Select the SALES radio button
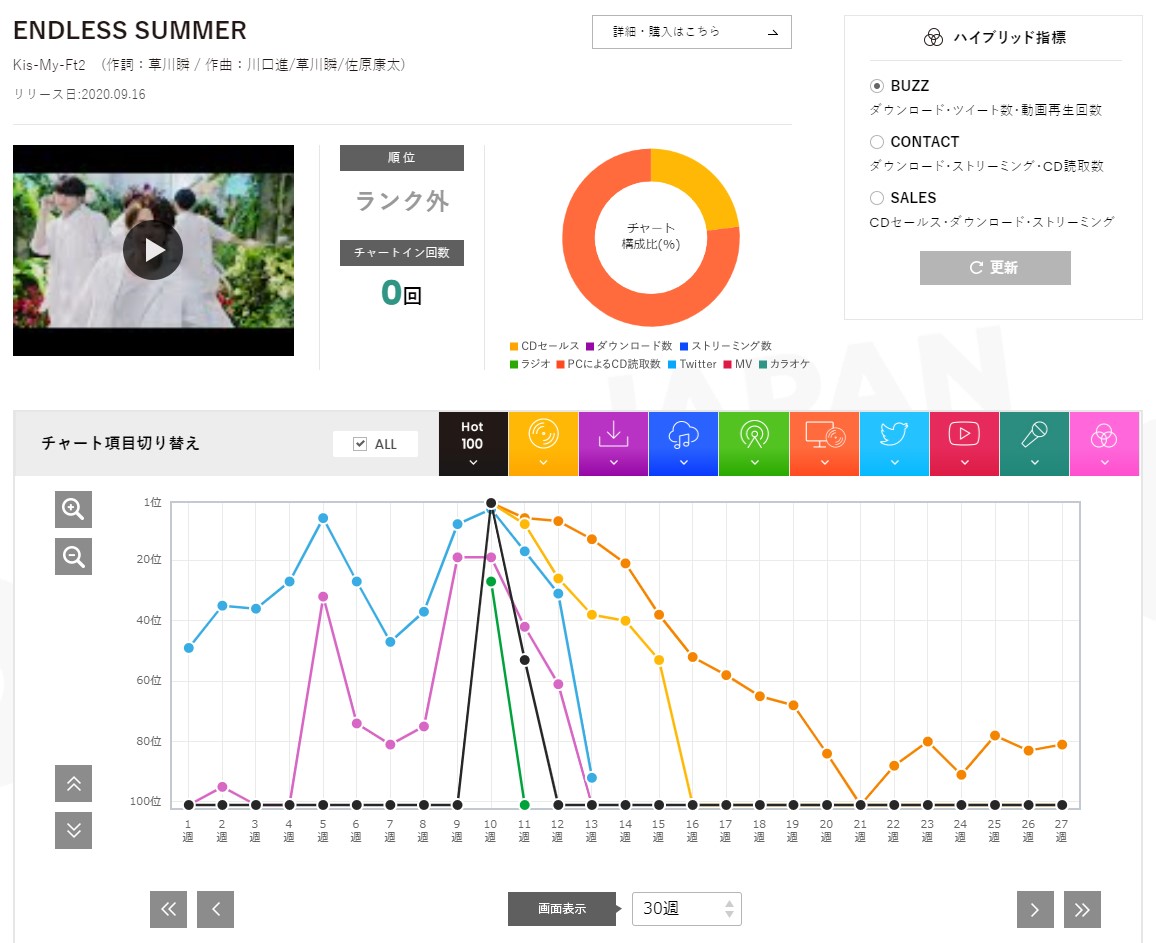 pyautogui.click(x=877, y=198)
